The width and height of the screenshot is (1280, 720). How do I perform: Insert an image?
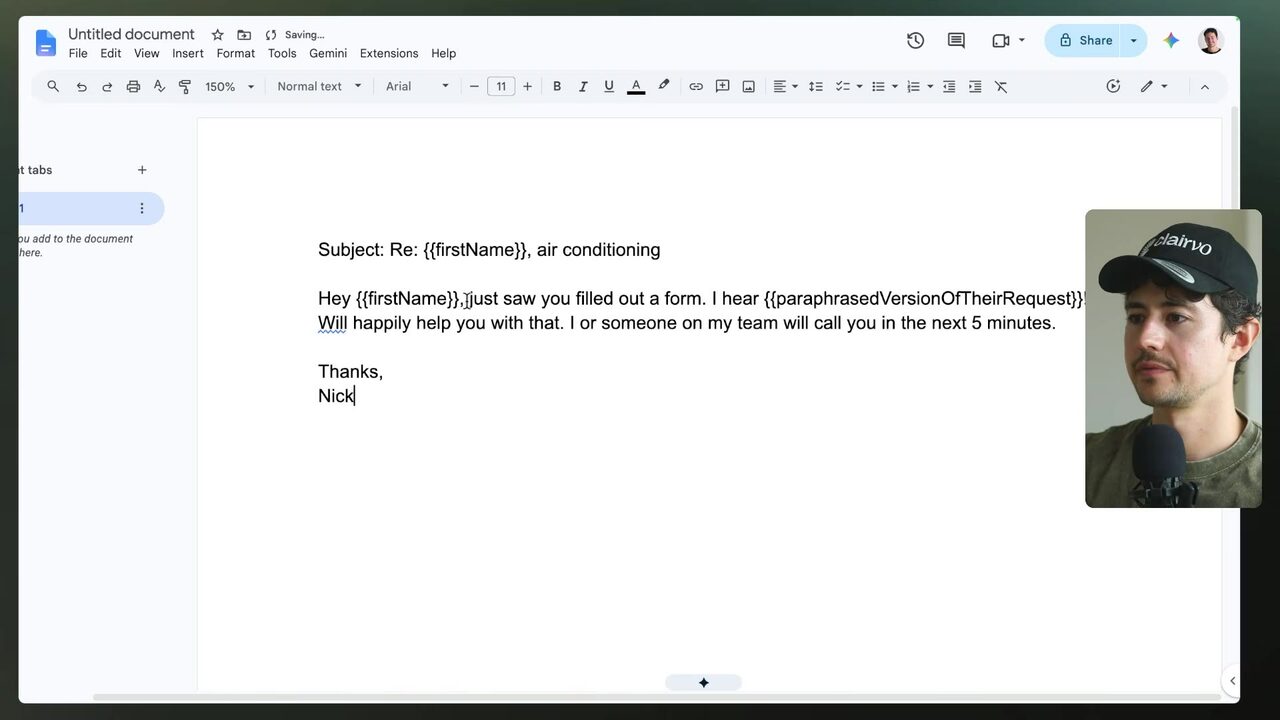(x=748, y=87)
